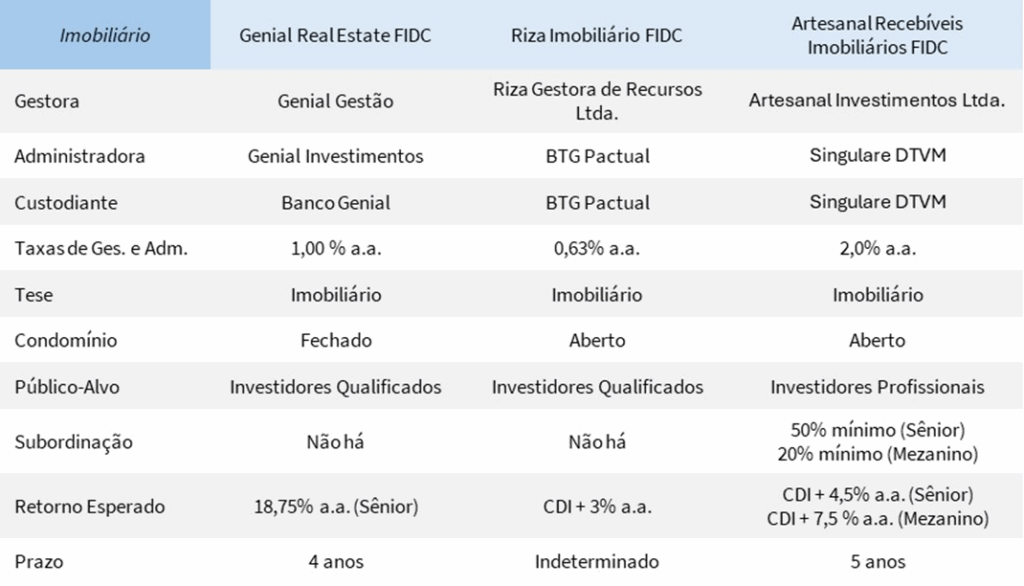Select the 18,75% a.a. (Sênior) cell
Viewport: 1024px width, 586px height.
(x=336, y=506)
